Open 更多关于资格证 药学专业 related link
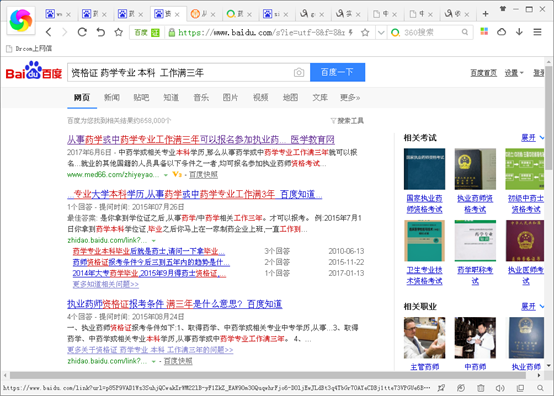Viewport: 554px width, 396px height. point(150,350)
